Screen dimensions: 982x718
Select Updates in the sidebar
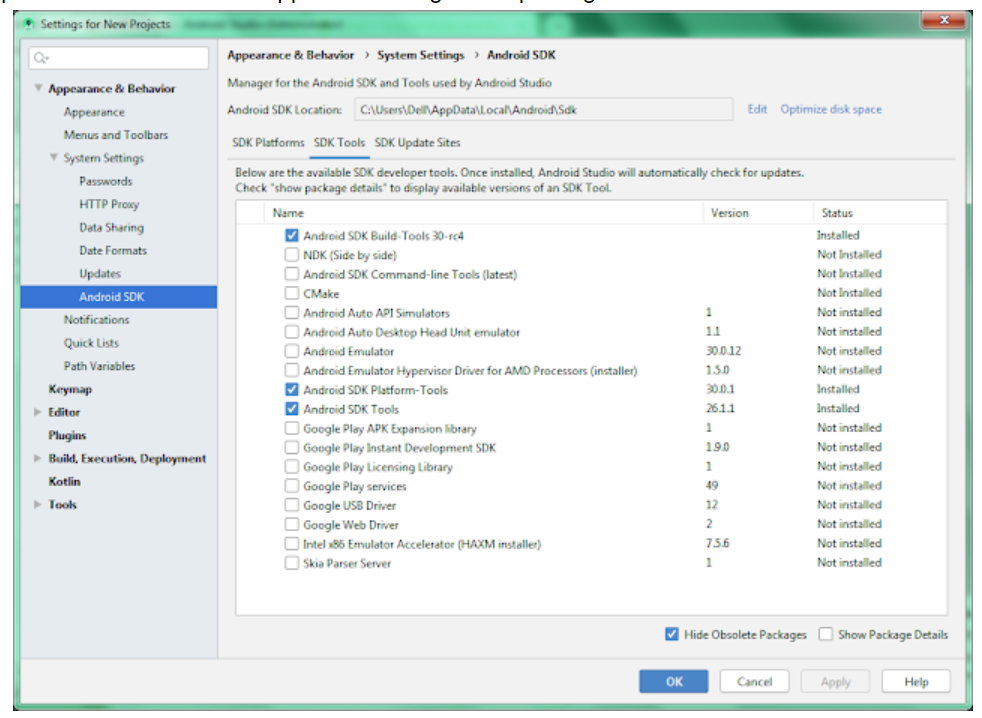pyautogui.click(x=100, y=274)
